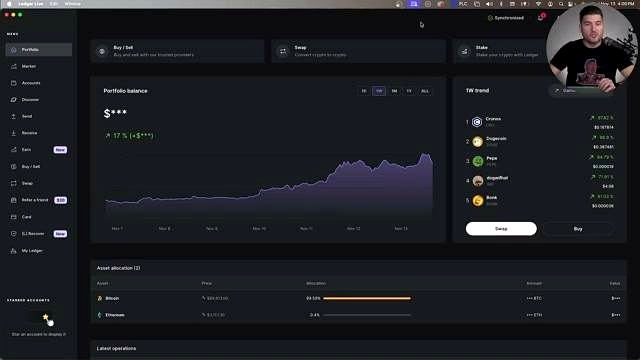Image resolution: width=640 pixels, height=360 pixels.
Task: Click the 17 % gain text
Action: tap(129, 136)
